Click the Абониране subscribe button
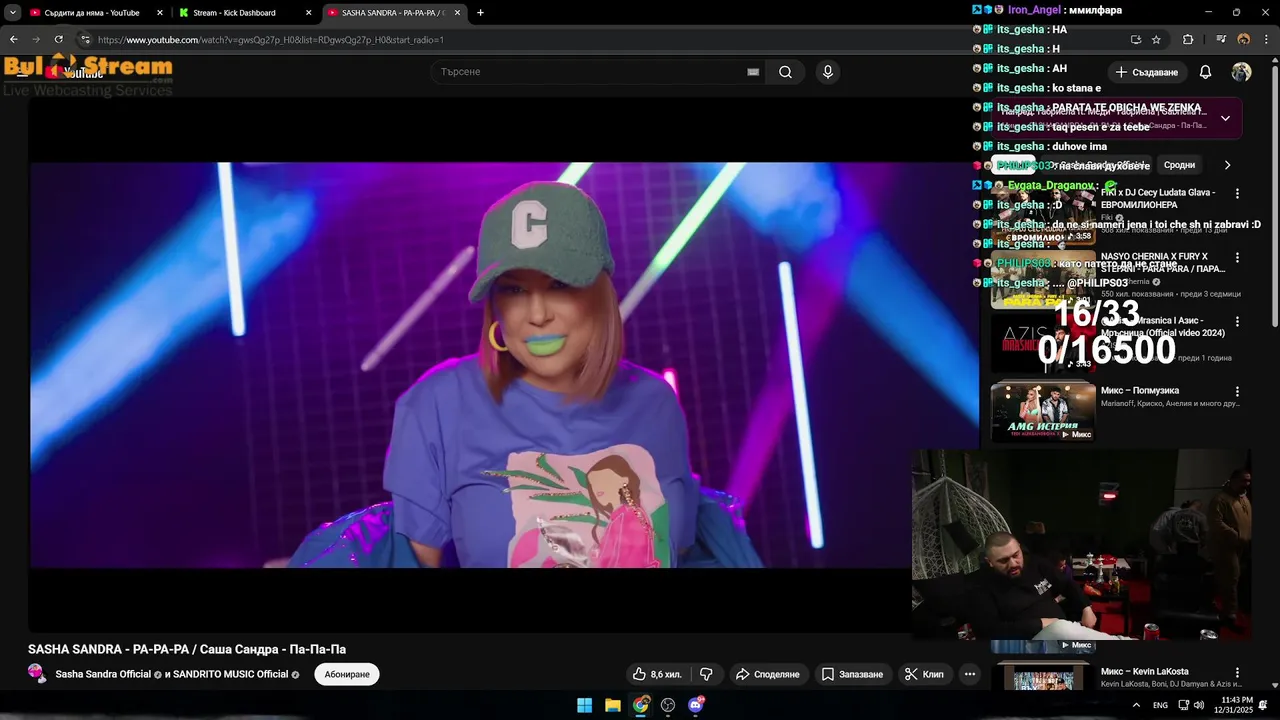The height and width of the screenshot is (720, 1280). (x=347, y=674)
